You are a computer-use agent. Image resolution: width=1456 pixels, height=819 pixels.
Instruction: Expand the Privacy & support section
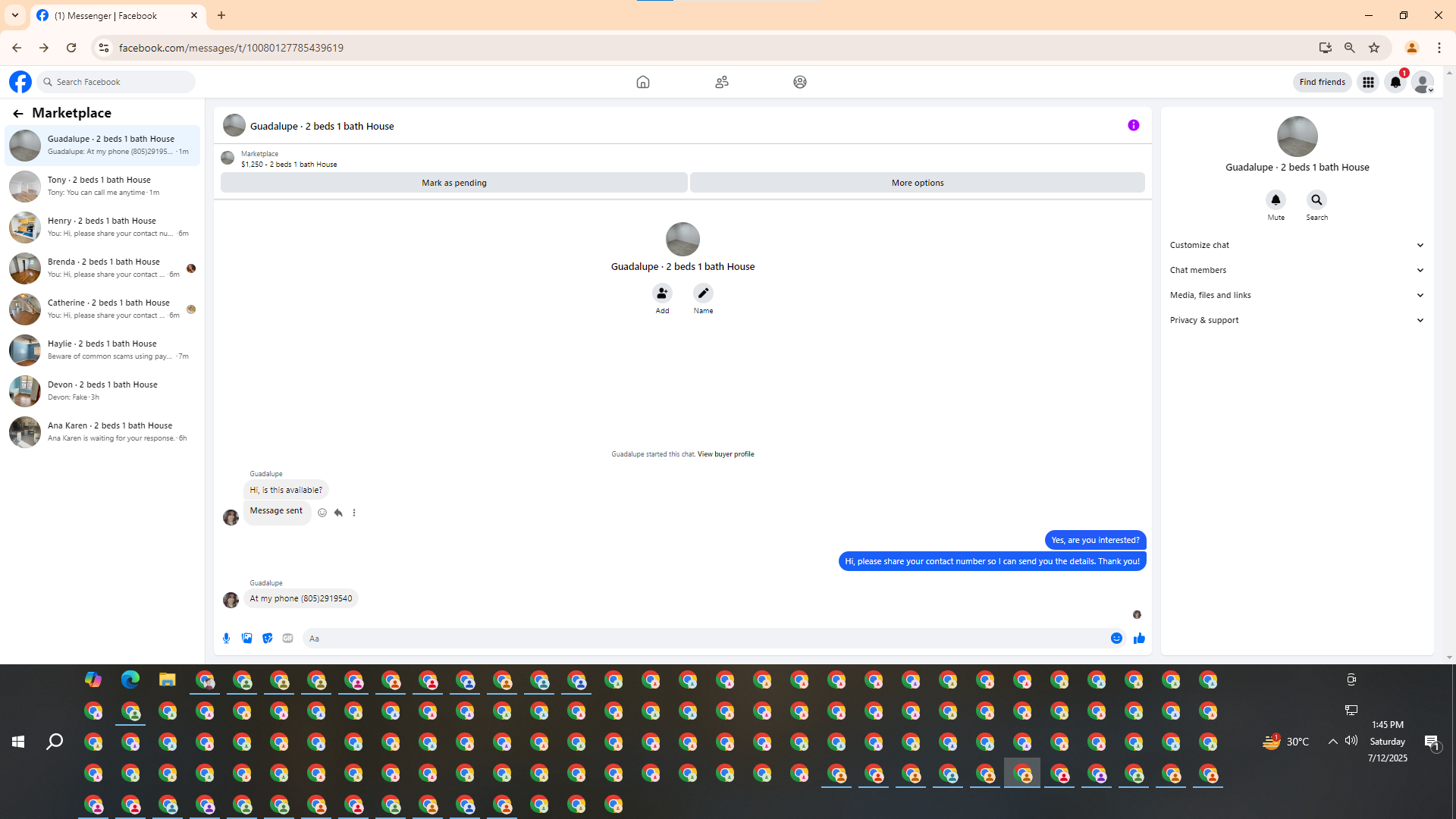pyautogui.click(x=1297, y=320)
